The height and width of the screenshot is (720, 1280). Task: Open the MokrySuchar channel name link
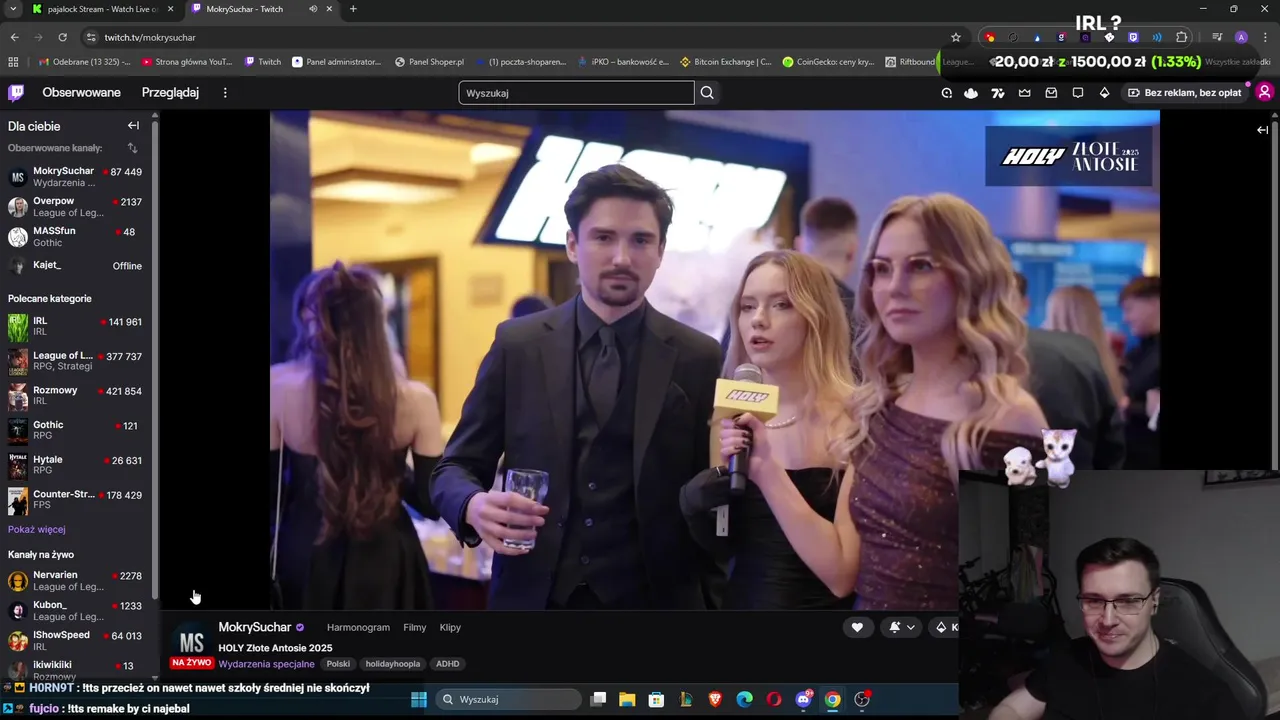255,627
